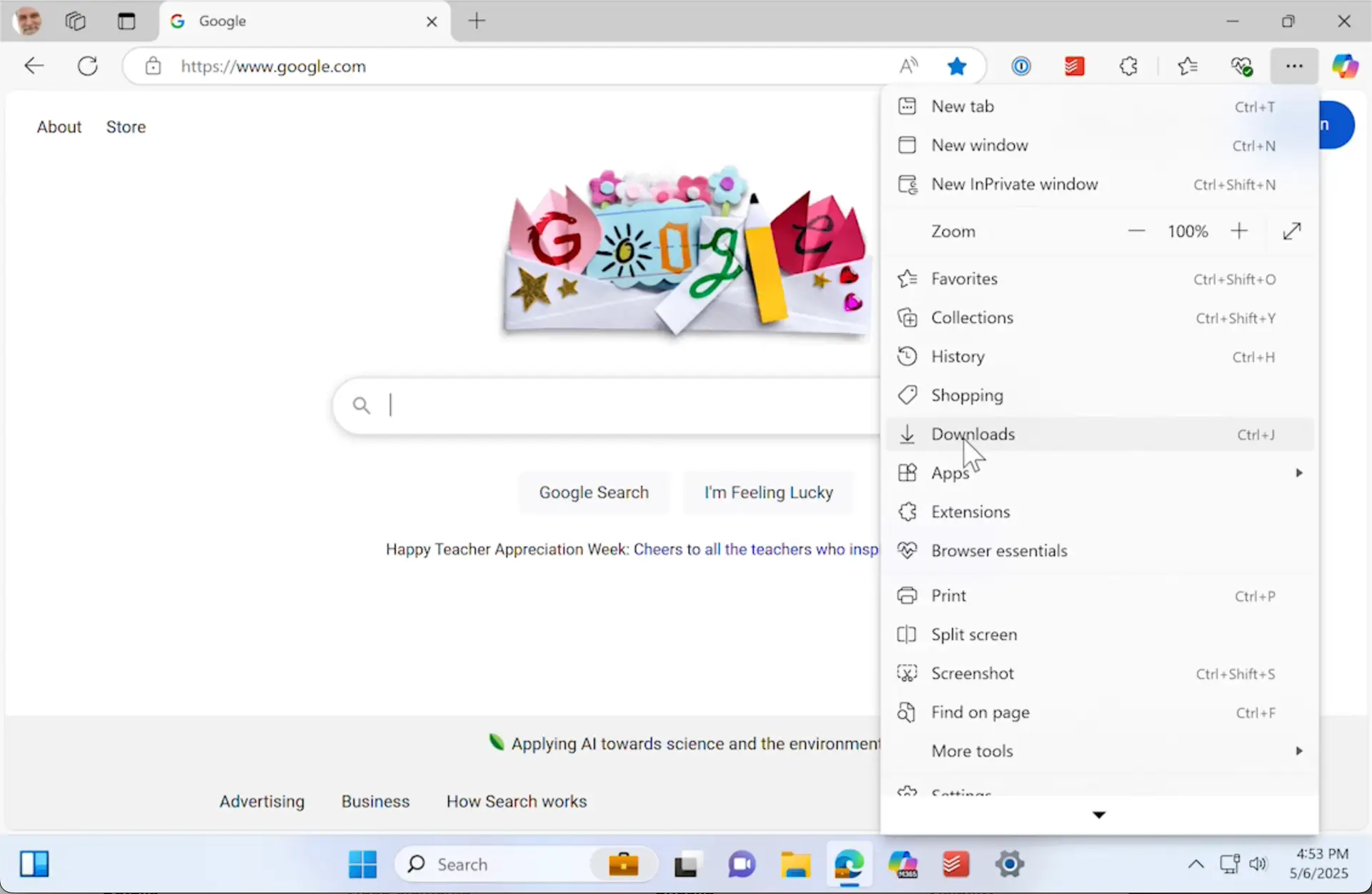This screenshot has width=1372, height=894.
Task: Open Browser essentials heart icon in toolbar
Action: tap(1242, 66)
